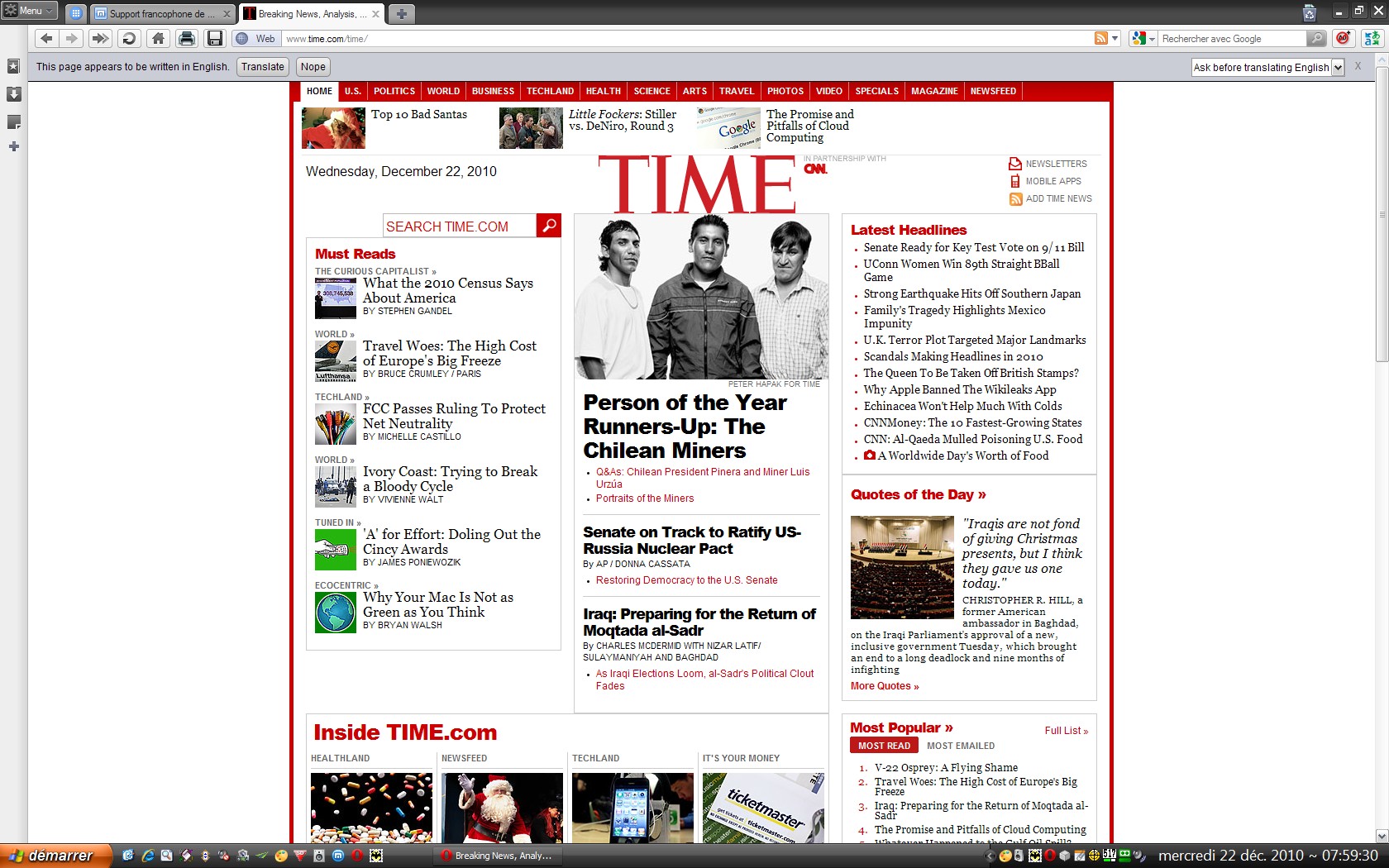Switch to the 'Support francophone de' tab
The image size is (1389, 868).
click(162, 13)
